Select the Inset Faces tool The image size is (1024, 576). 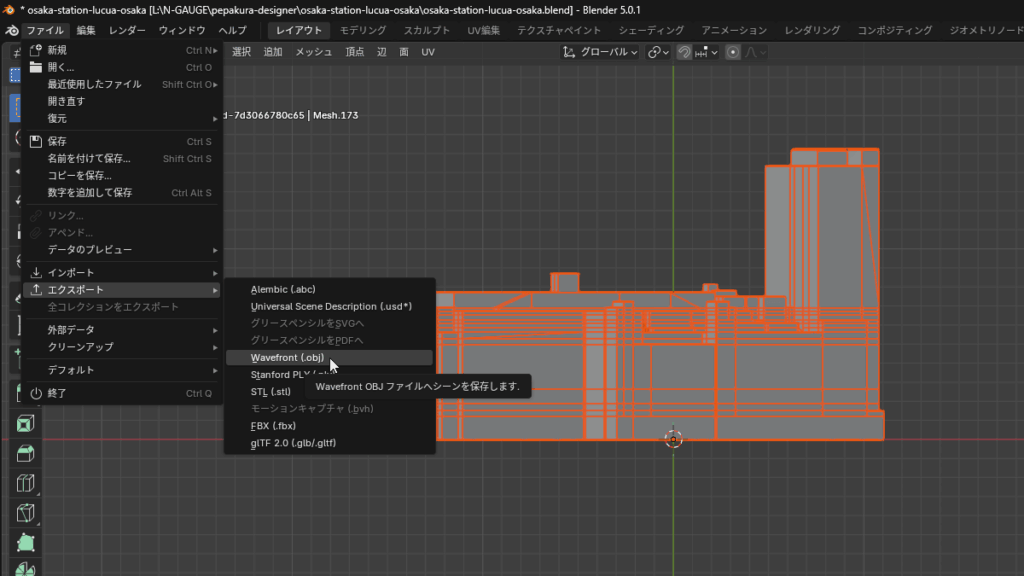25,424
